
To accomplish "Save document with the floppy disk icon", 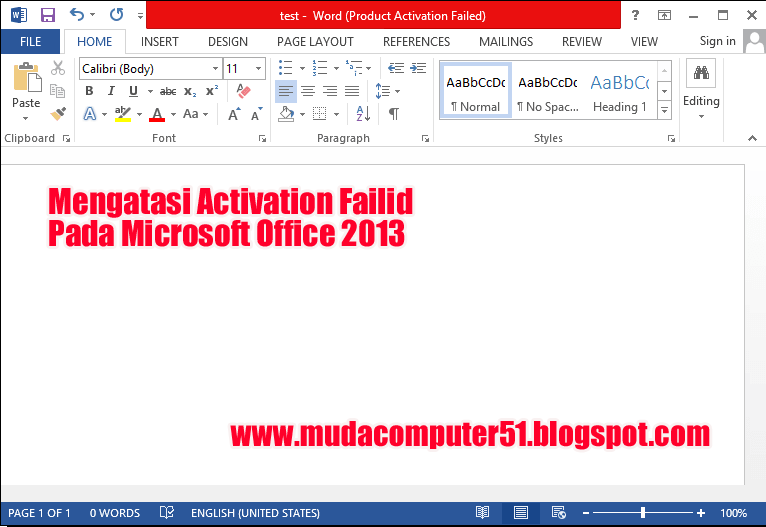I will pyautogui.click(x=47, y=15).
